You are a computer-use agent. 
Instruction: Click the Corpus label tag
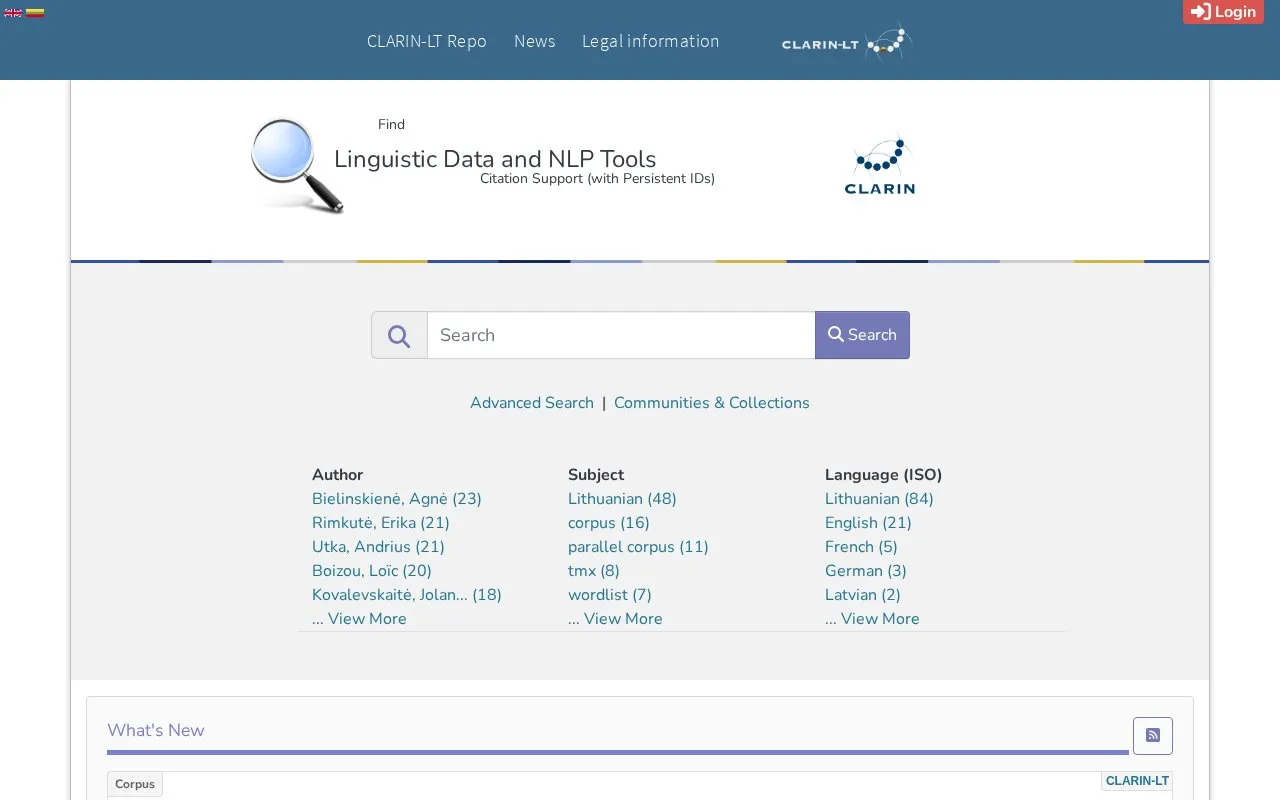pos(135,784)
